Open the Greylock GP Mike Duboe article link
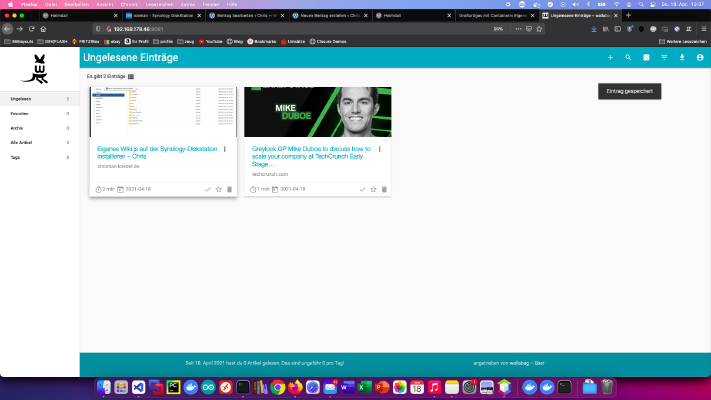The height and width of the screenshot is (400, 711). [x=312, y=156]
